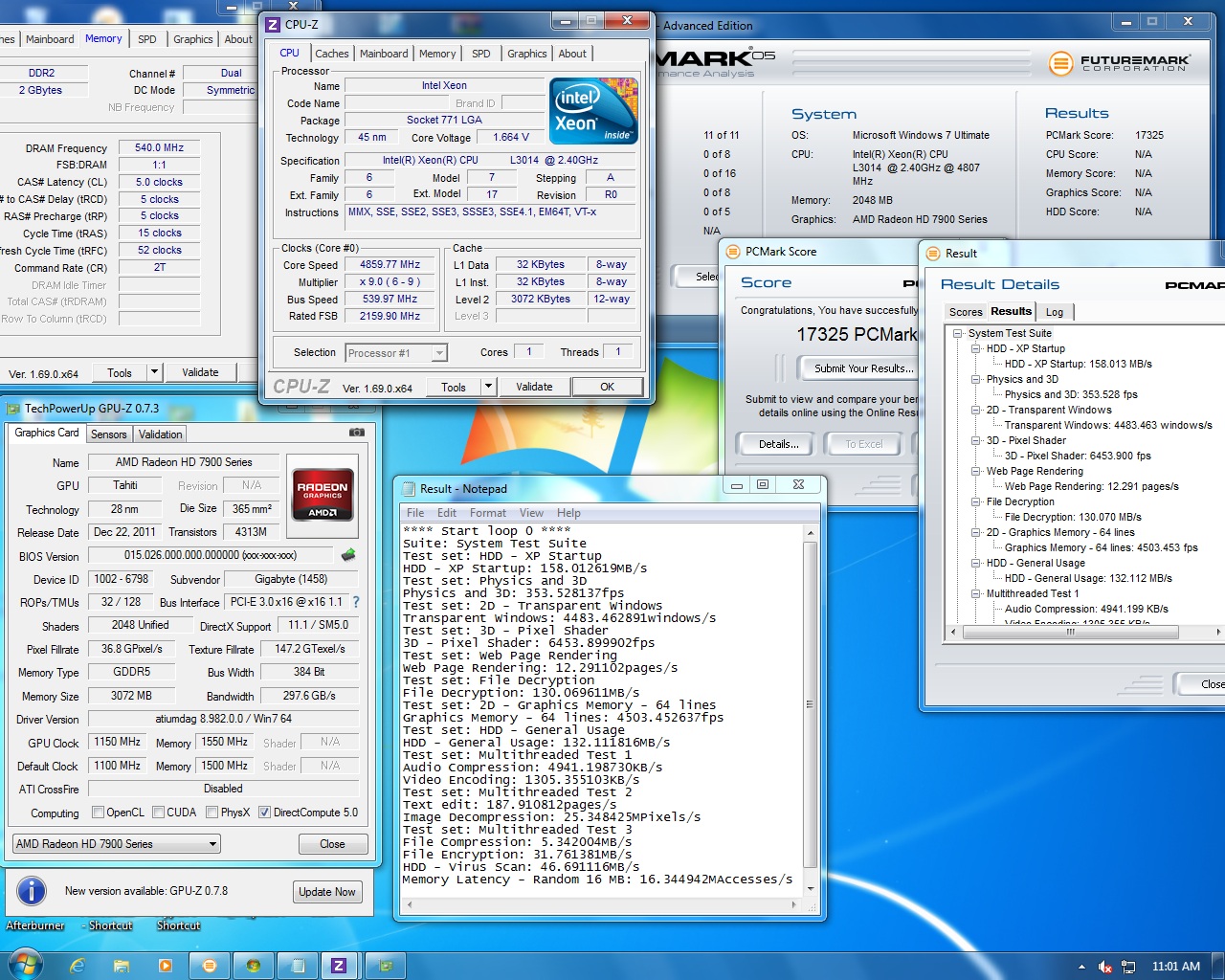The height and width of the screenshot is (980, 1225).
Task: Click Result window title icon
Action: pyautogui.click(x=933, y=254)
